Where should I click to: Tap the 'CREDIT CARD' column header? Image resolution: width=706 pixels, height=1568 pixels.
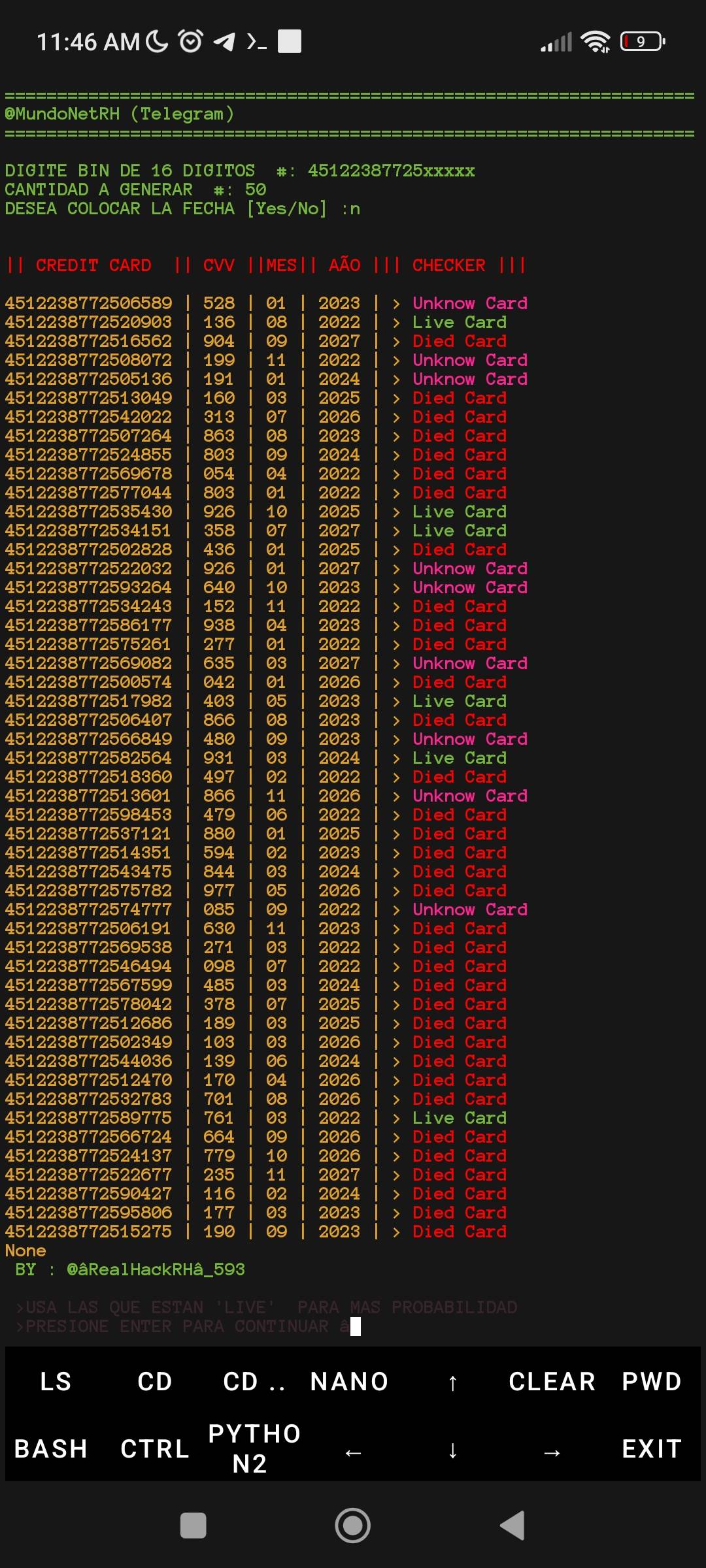pyautogui.click(x=93, y=266)
